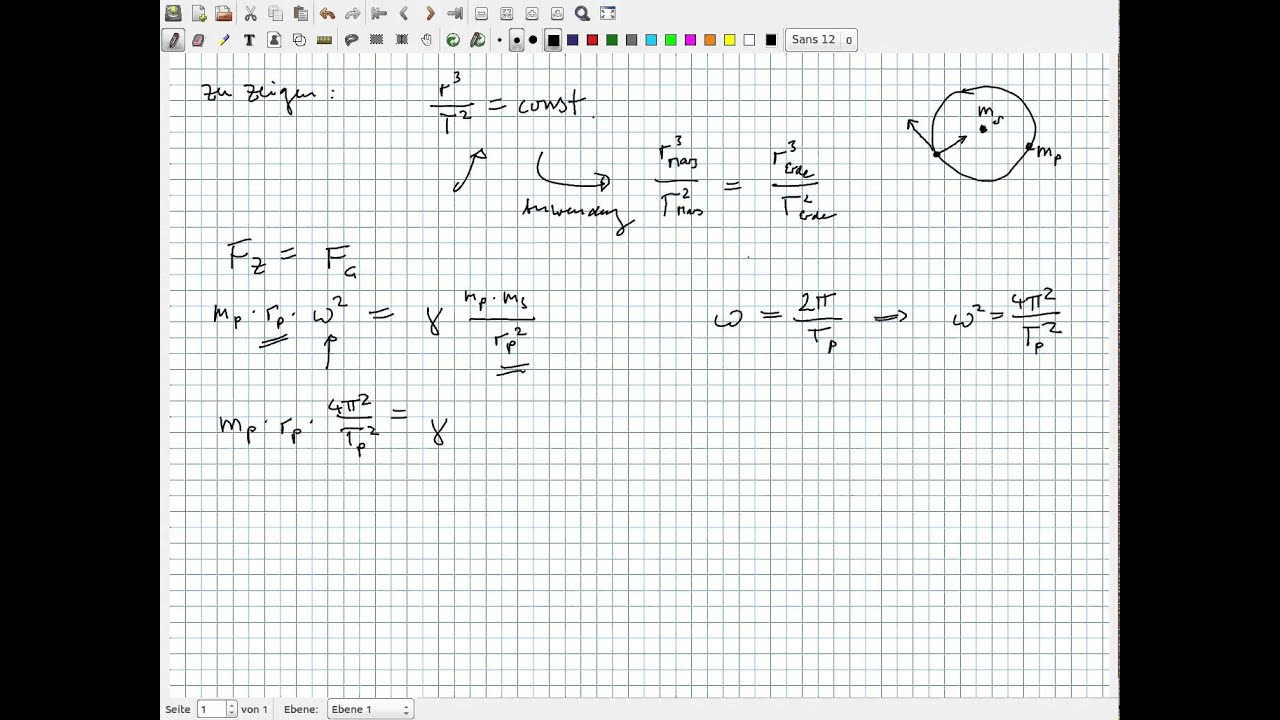Select the Eraser tool

click(198, 40)
